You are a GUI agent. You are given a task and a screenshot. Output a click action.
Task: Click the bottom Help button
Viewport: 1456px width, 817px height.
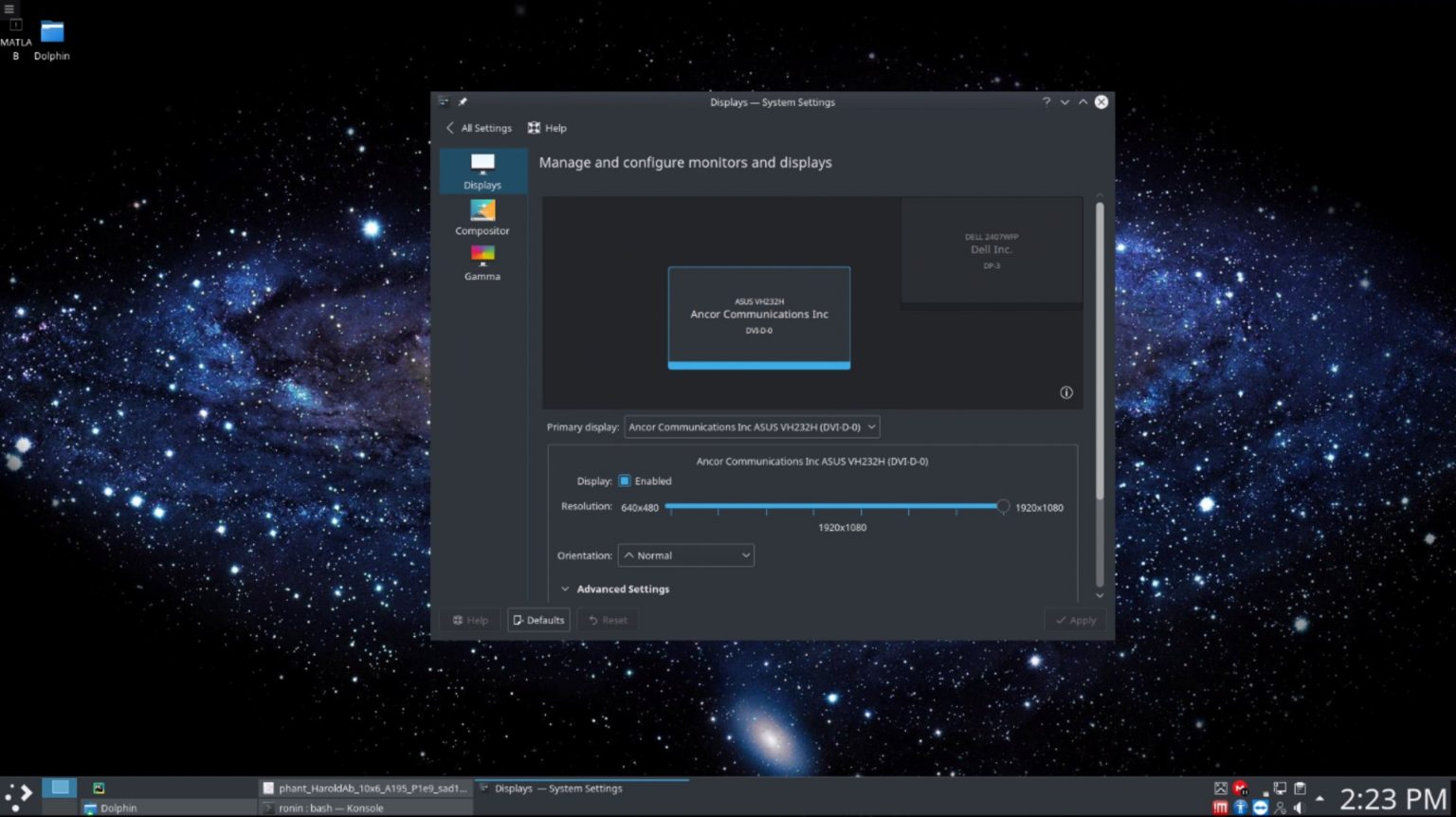[471, 621]
